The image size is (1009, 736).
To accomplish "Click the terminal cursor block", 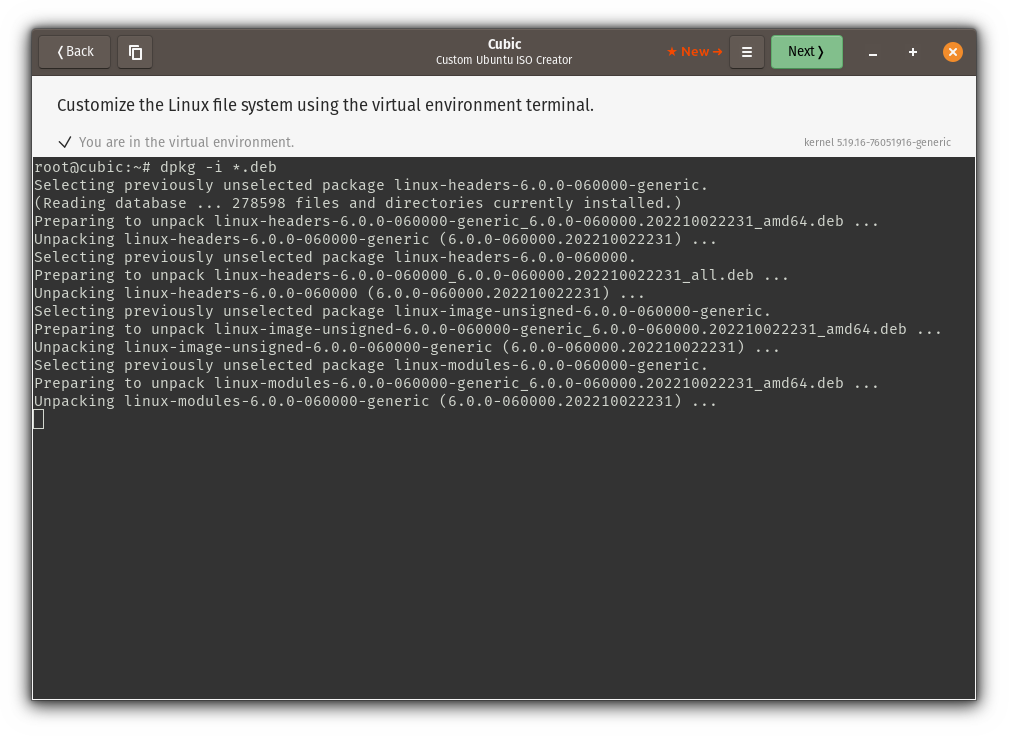I will pyautogui.click(x=38, y=419).
